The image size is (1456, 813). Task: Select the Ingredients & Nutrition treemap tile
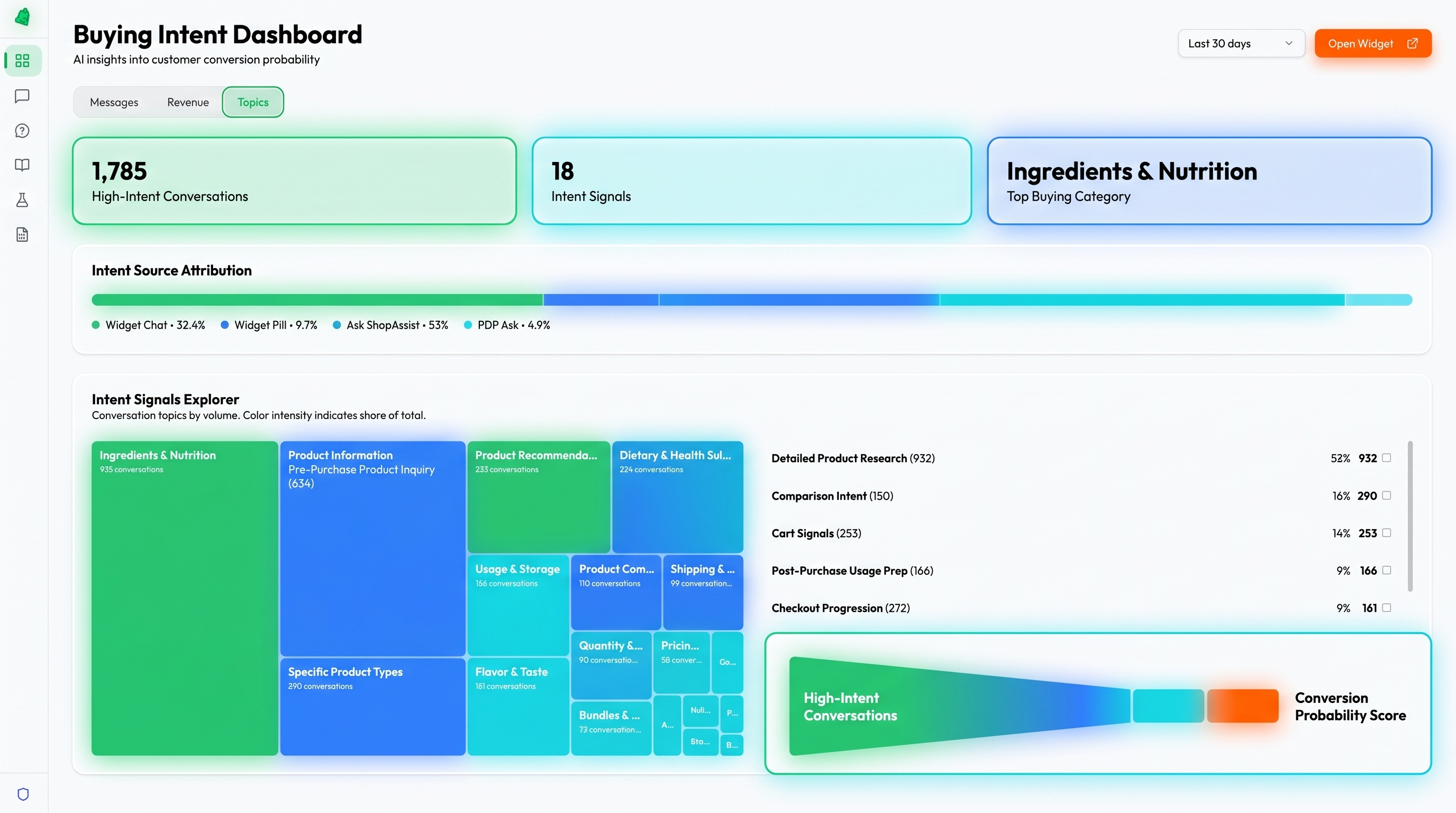point(184,598)
